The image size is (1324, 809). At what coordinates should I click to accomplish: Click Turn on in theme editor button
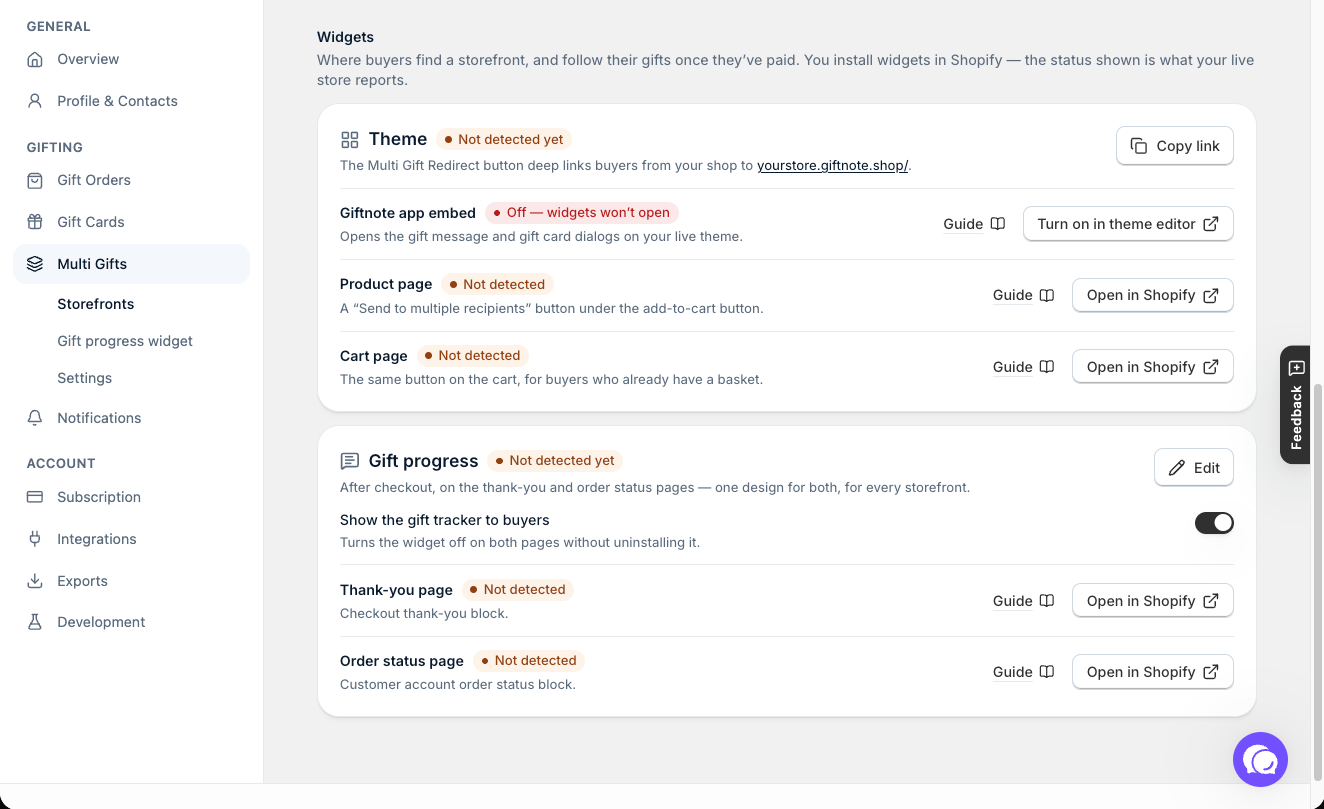(x=1128, y=224)
